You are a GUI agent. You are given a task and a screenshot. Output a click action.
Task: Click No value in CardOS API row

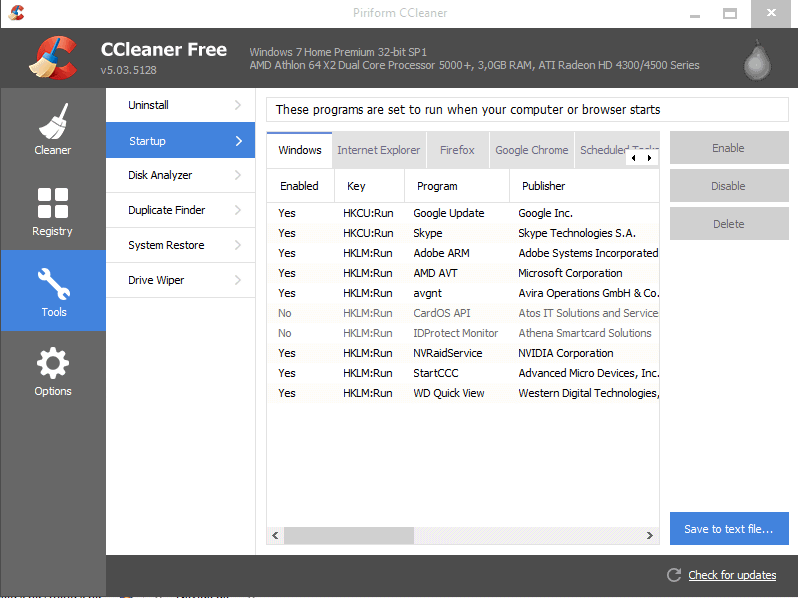(284, 313)
